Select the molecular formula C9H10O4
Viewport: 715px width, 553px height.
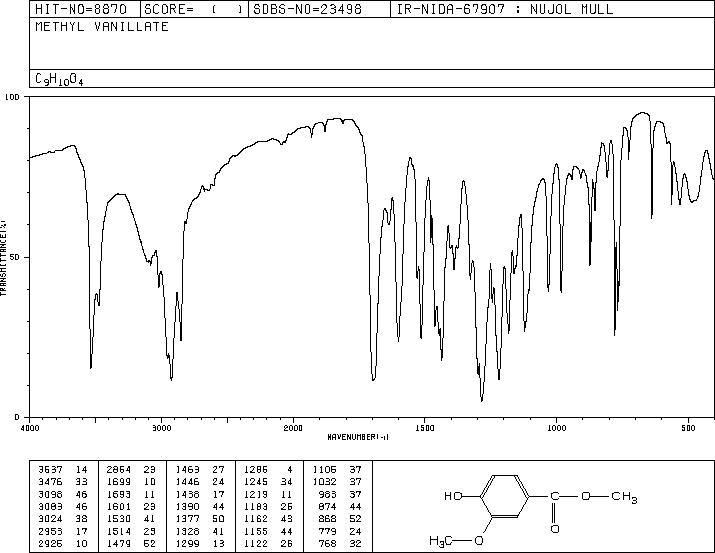59,79
